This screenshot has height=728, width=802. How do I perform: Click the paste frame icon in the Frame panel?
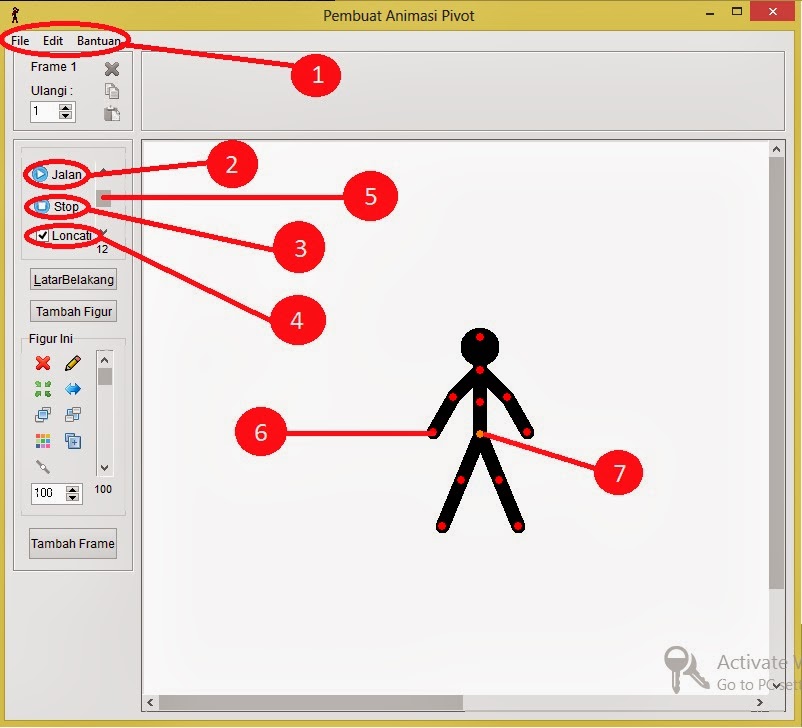pos(110,113)
